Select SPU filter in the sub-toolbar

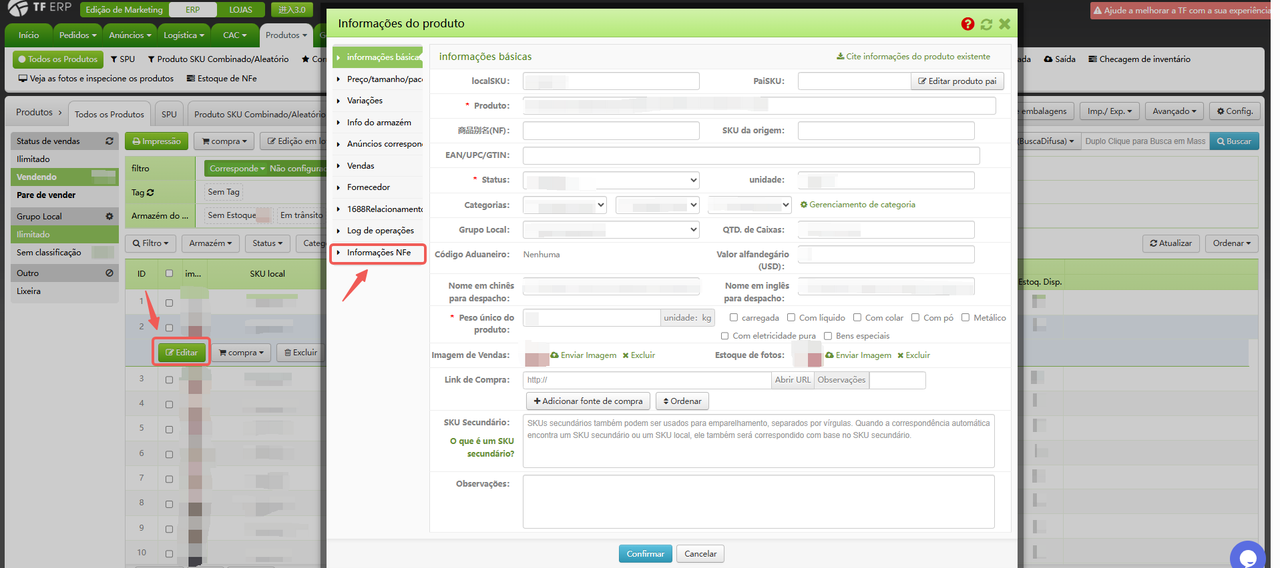coord(122,59)
